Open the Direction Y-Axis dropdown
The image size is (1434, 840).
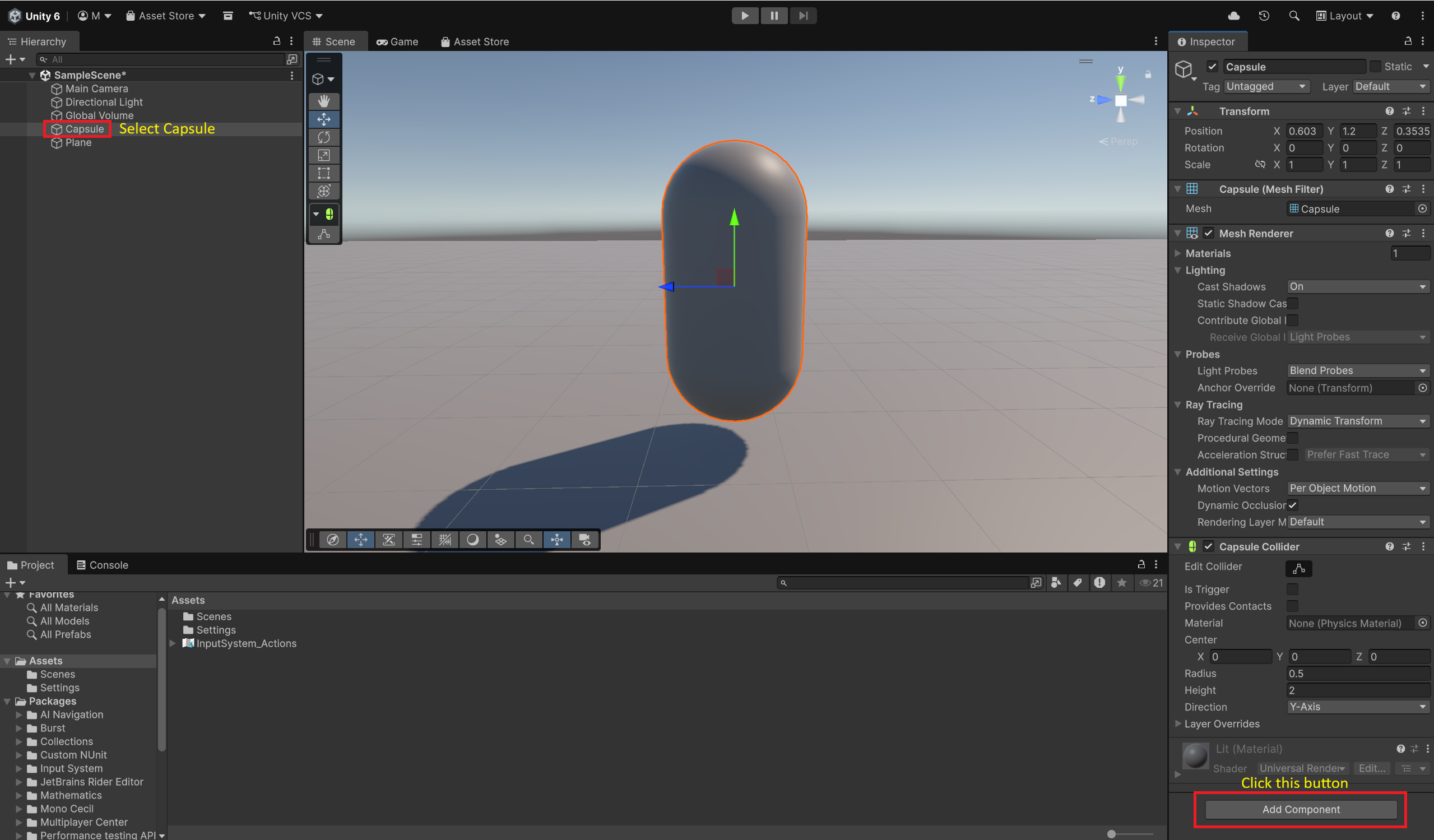[1357, 707]
